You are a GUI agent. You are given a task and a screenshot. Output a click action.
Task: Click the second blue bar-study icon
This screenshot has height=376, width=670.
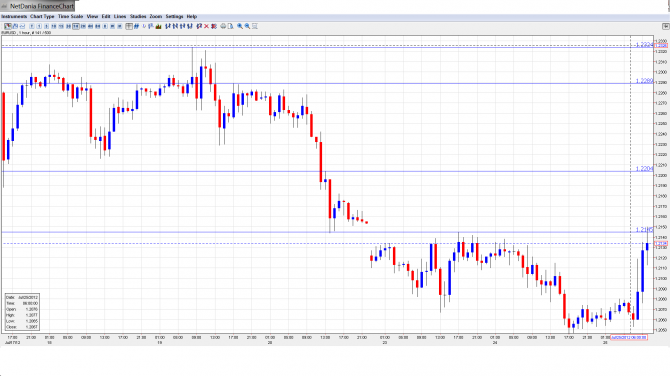click(175, 26)
